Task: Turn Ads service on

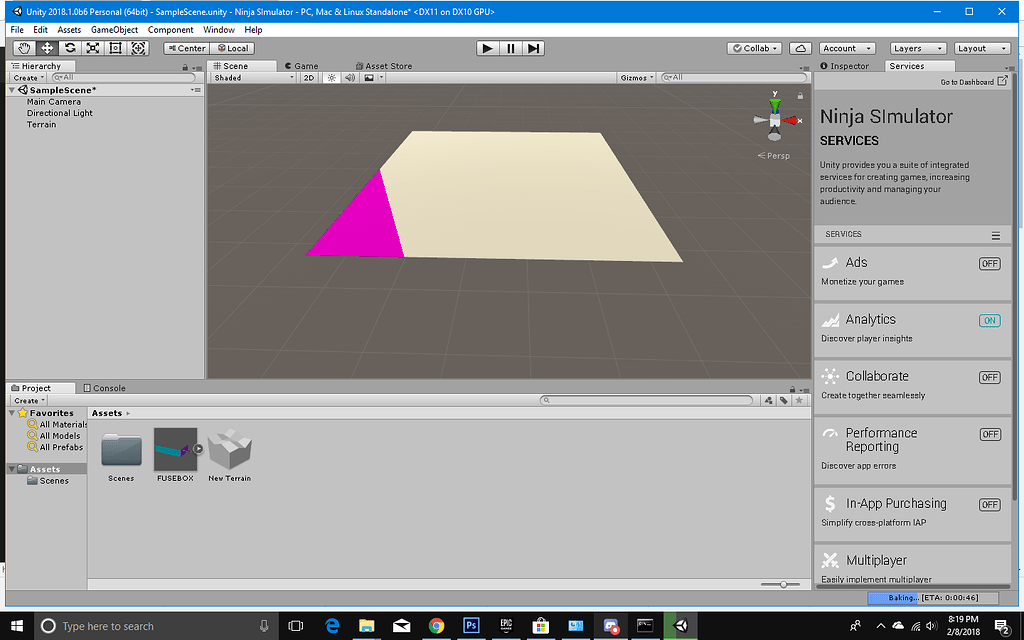Action: tap(989, 263)
